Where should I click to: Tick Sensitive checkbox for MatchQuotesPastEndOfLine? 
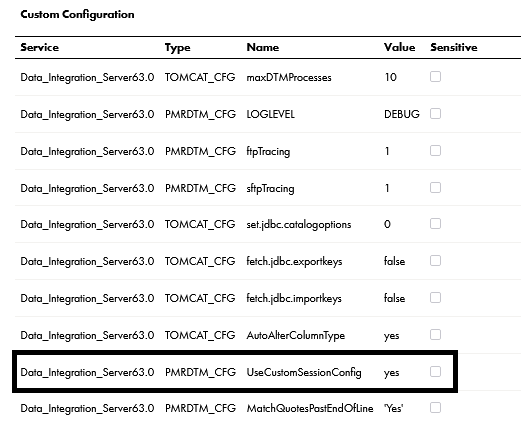click(x=435, y=408)
